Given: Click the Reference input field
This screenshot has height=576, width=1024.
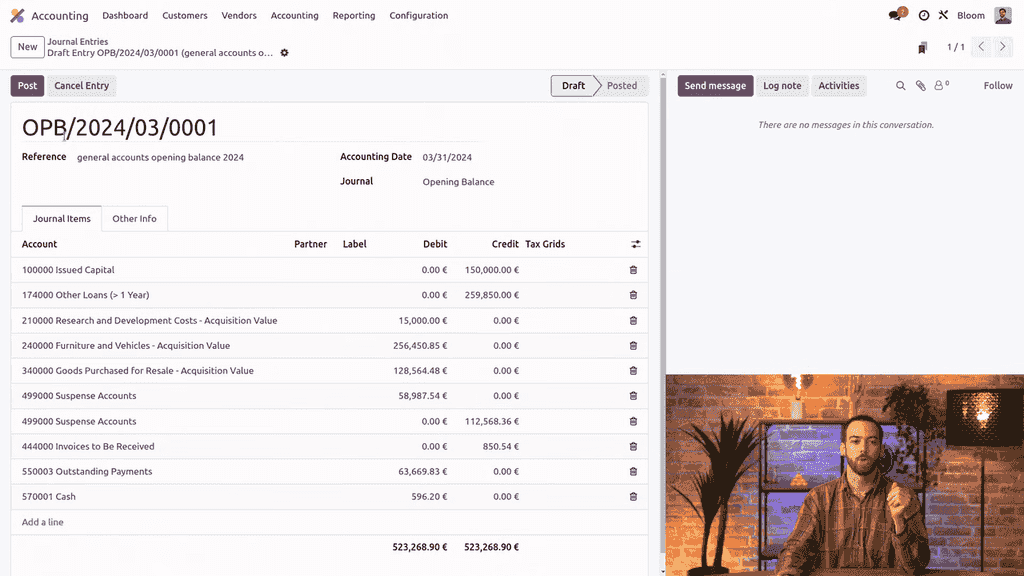Looking at the screenshot, I should pyautogui.click(x=200, y=158).
